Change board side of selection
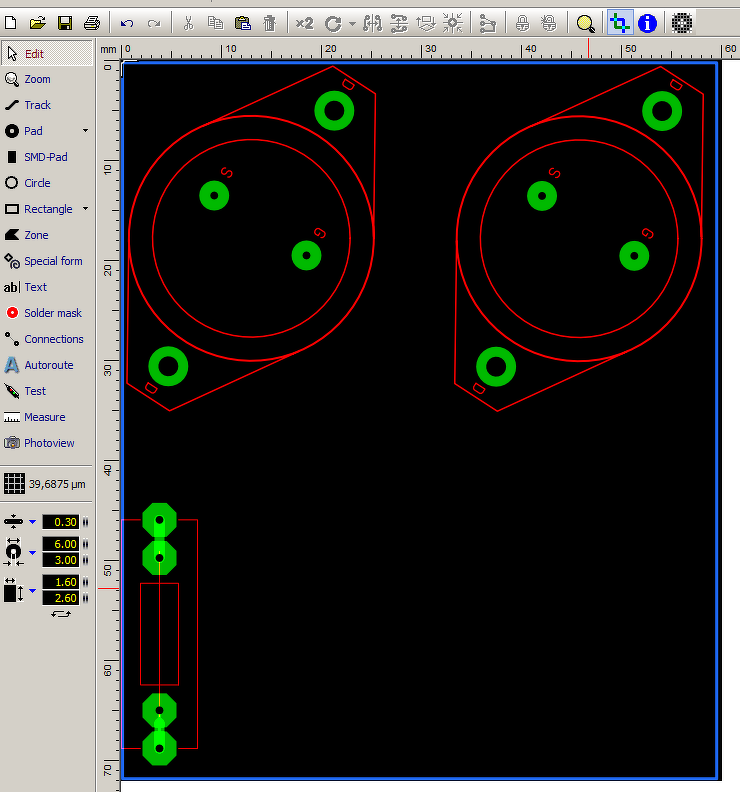The image size is (740, 792). (425, 23)
